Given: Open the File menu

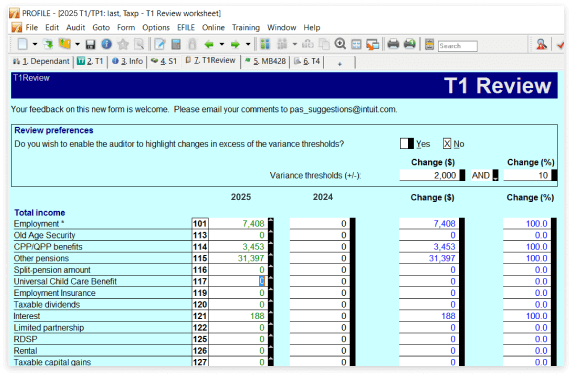Looking at the screenshot, I should (x=32, y=27).
